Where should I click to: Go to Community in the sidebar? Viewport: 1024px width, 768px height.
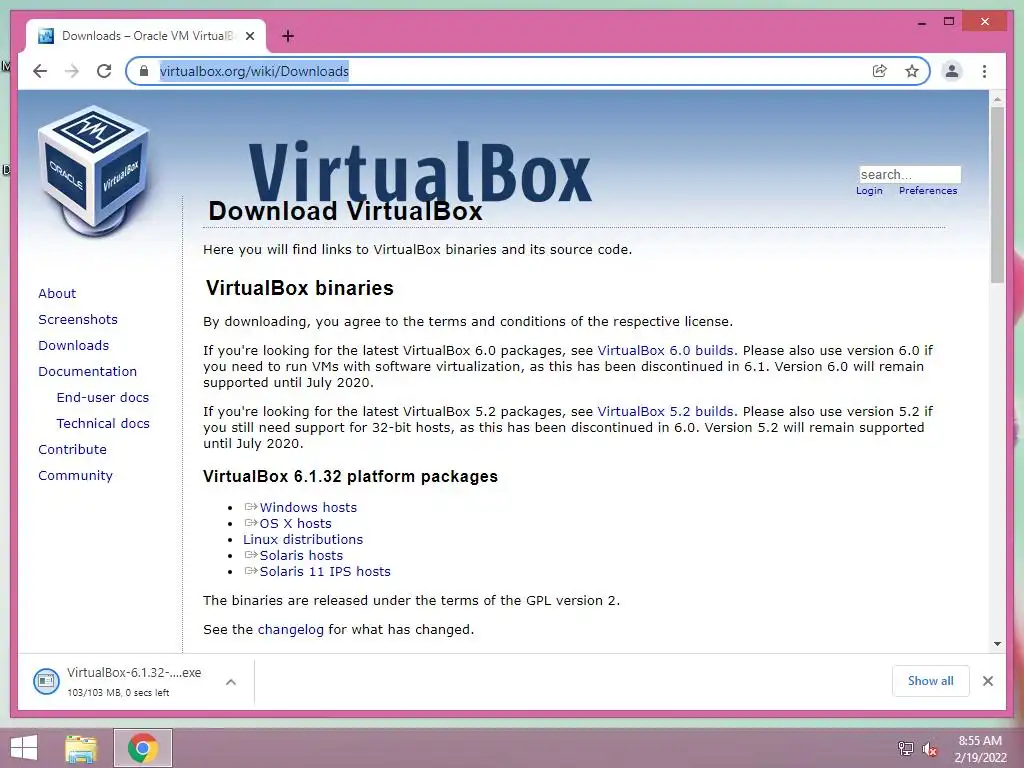(75, 476)
